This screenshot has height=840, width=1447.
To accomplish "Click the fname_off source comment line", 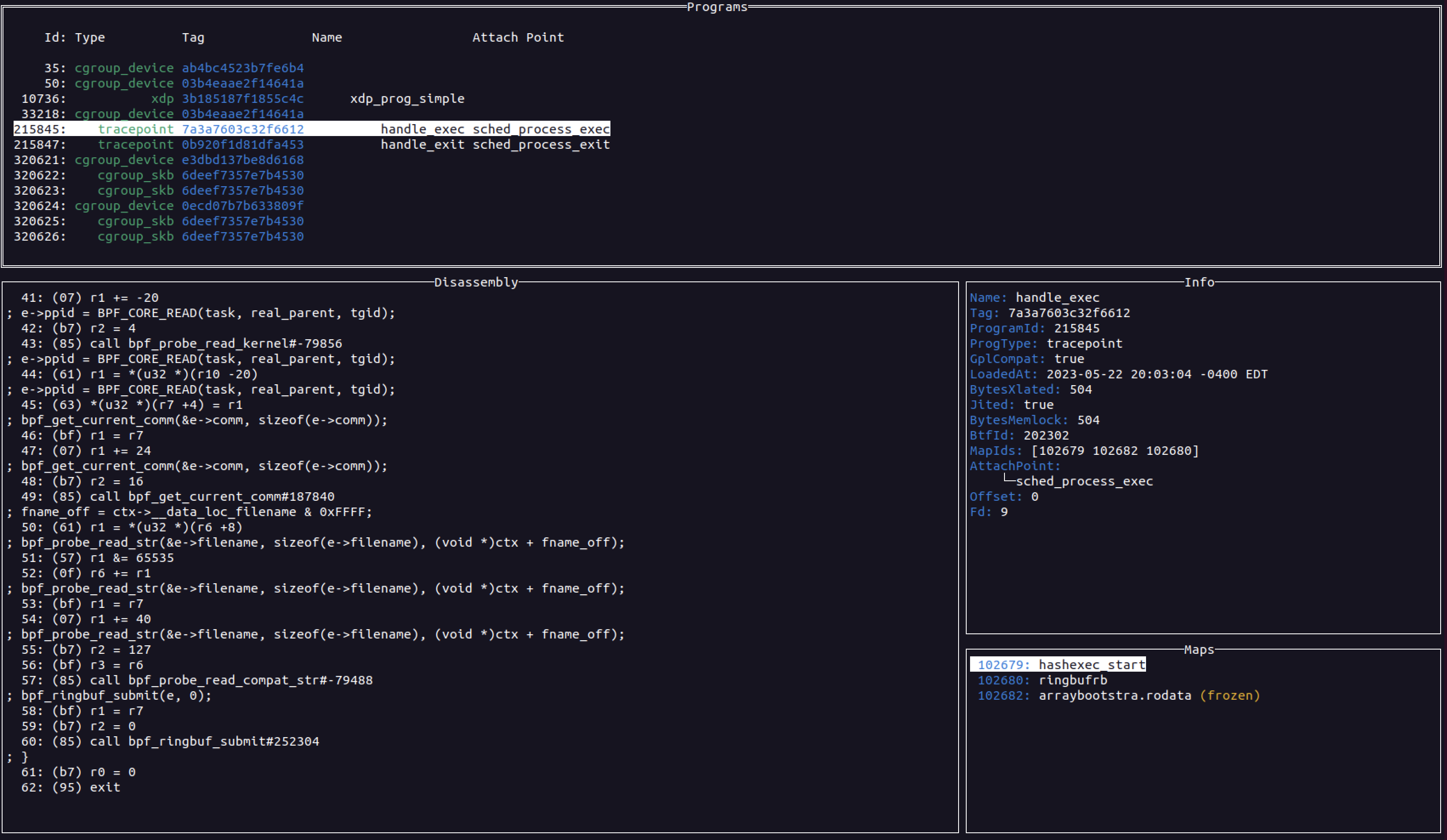I will click(190, 512).
